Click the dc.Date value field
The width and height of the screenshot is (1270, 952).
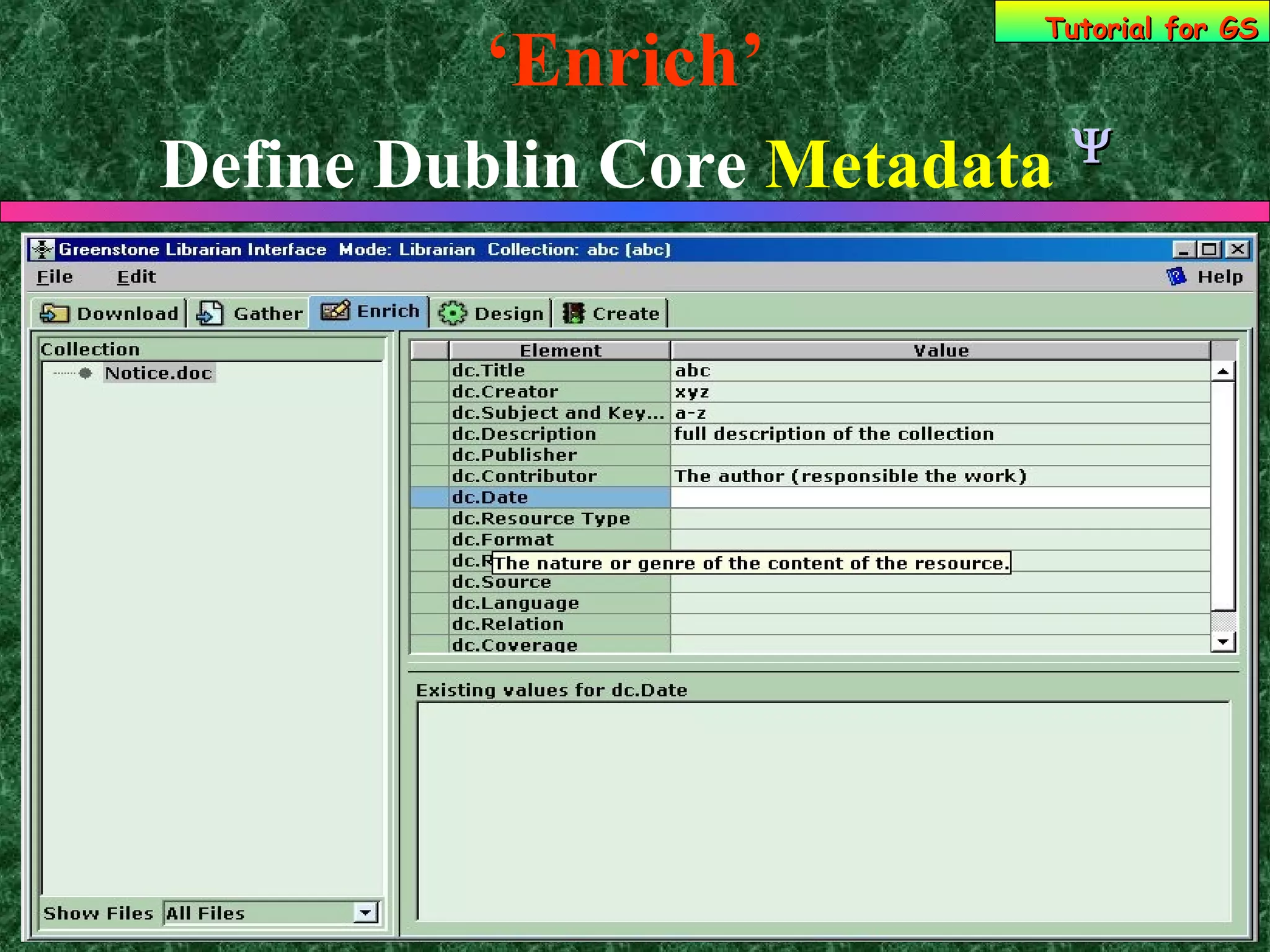point(939,497)
